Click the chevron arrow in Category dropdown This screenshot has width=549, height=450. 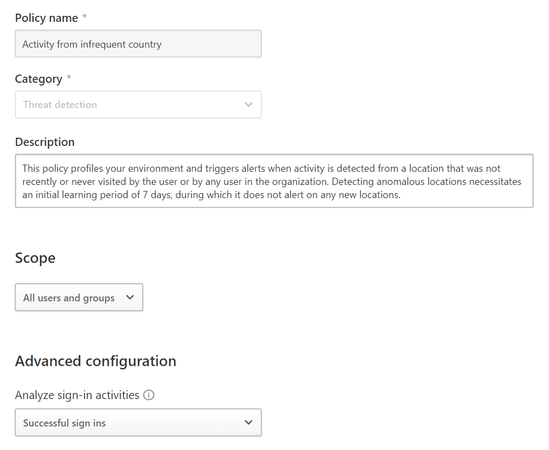click(x=248, y=104)
